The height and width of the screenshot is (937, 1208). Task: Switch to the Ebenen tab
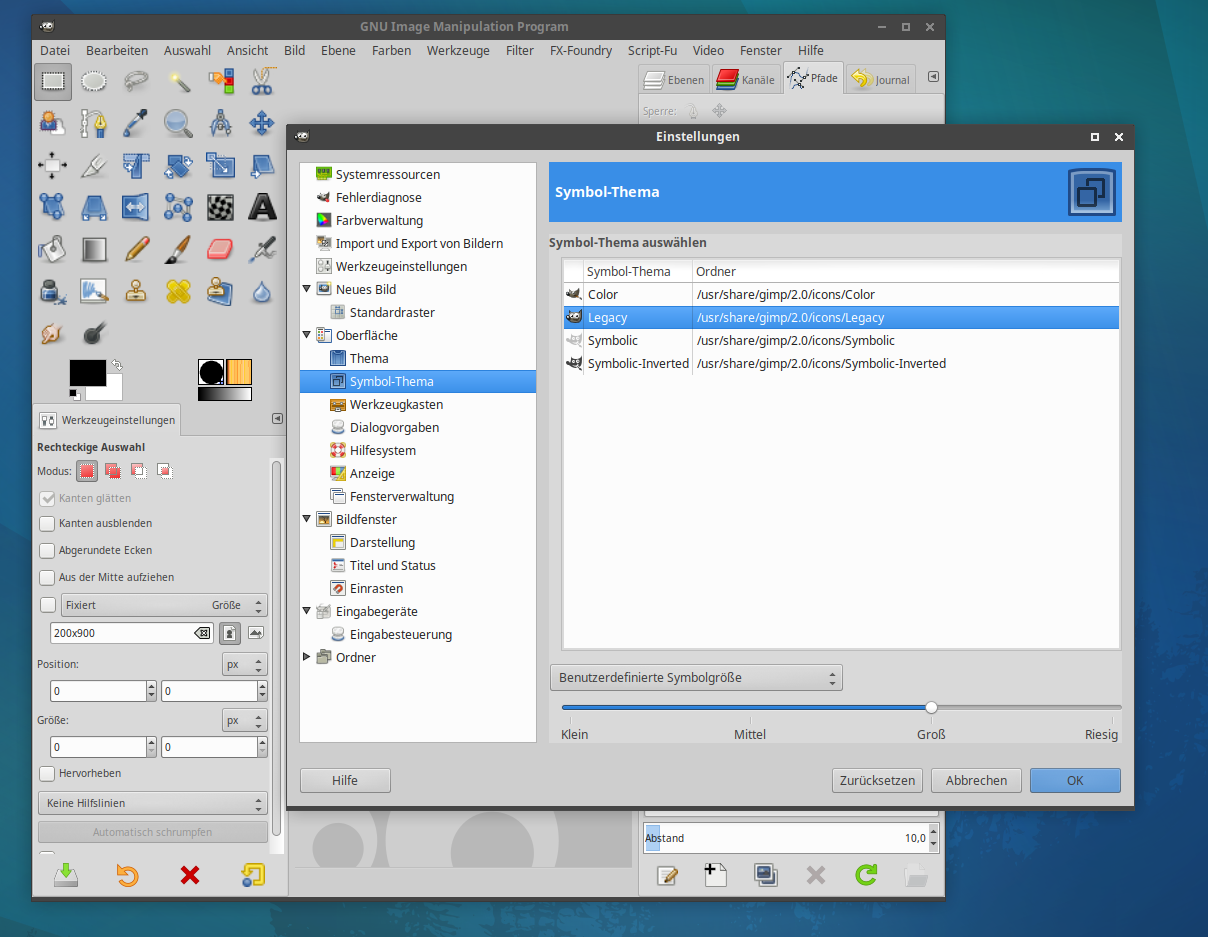pyautogui.click(x=674, y=79)
